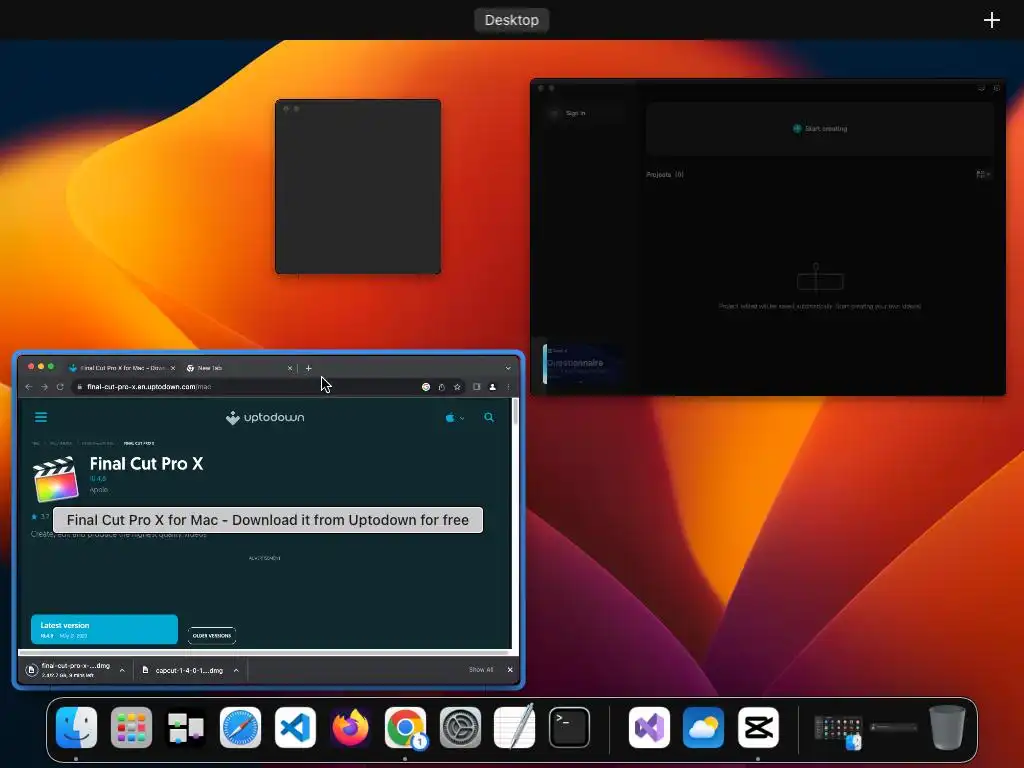Click the Latest version download button
The width and height of the screenshot is (1024, 768).
click(x=104, y=630)
